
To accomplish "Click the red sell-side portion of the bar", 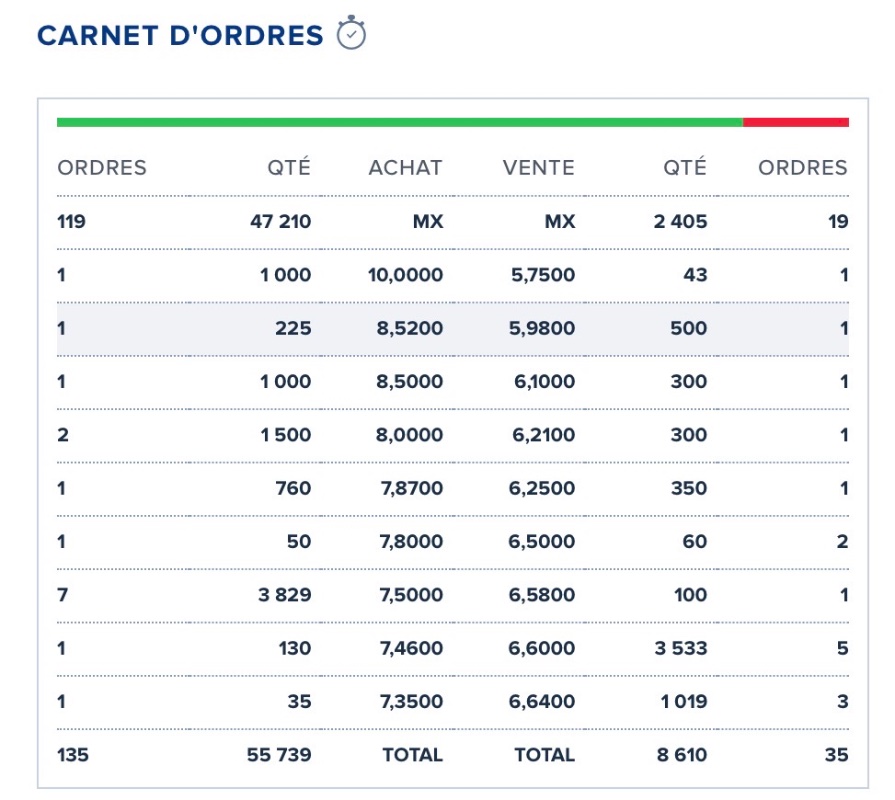I will [x=796, y=122].
